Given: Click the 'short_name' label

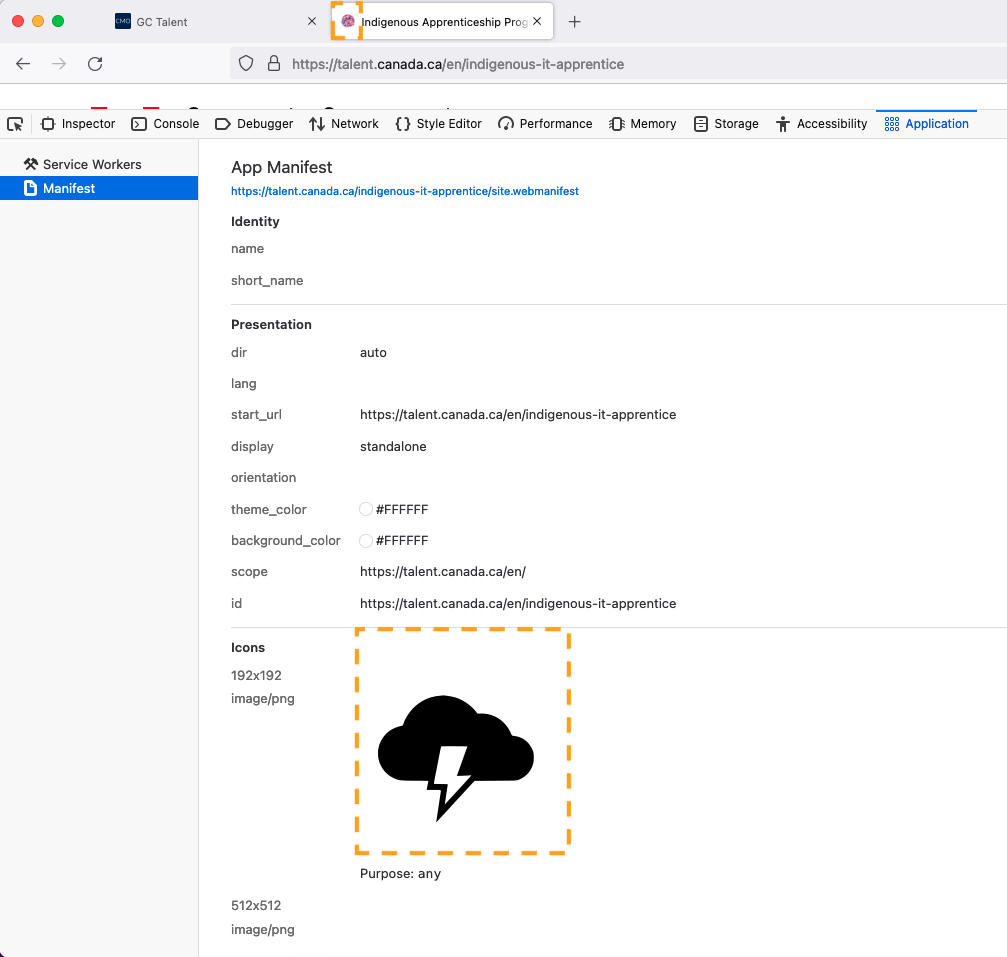Looking at the screenshot, I should tap(267, 281).
